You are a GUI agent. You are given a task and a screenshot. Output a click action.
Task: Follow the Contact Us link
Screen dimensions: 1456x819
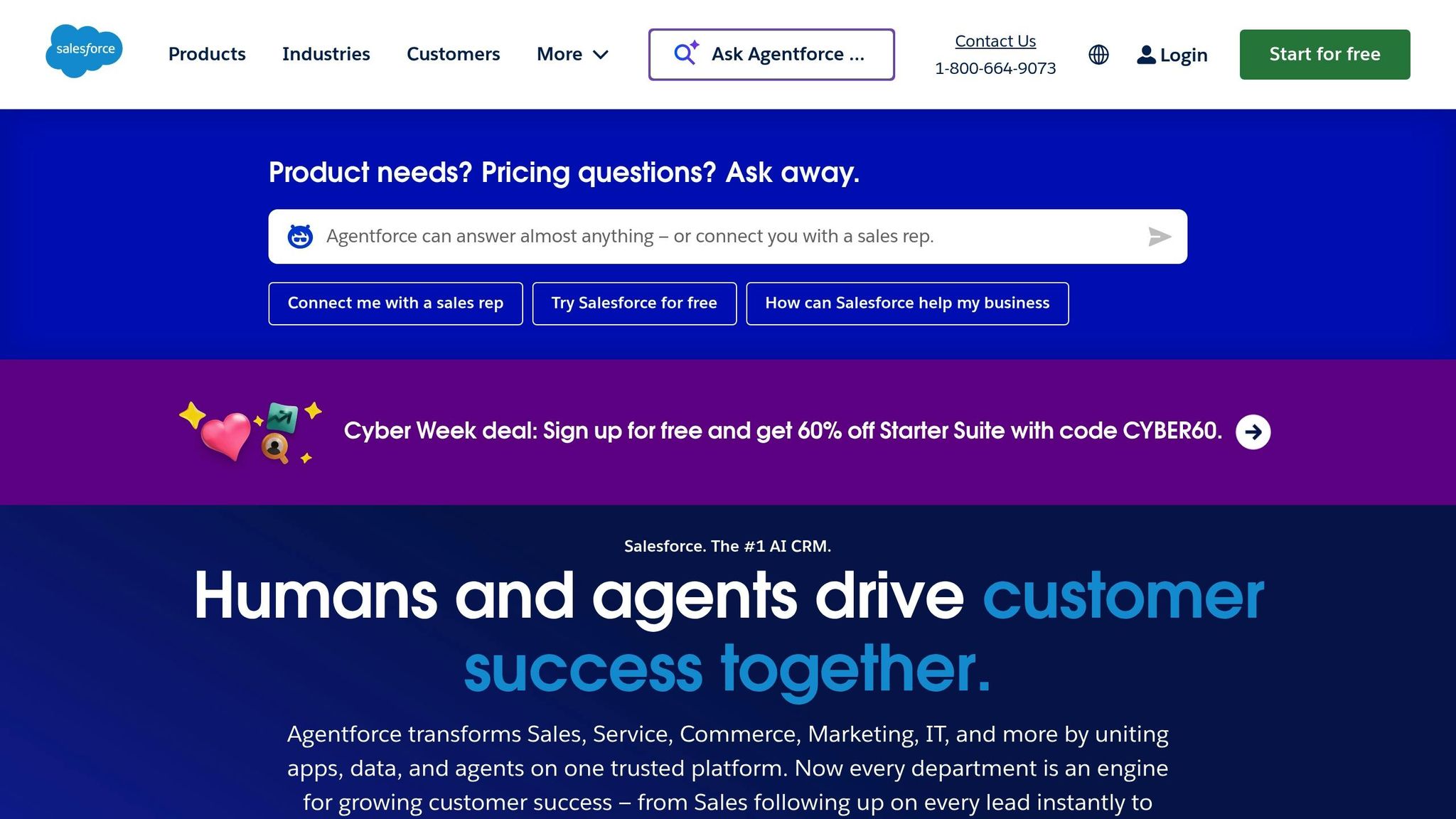tap(995, 41)
